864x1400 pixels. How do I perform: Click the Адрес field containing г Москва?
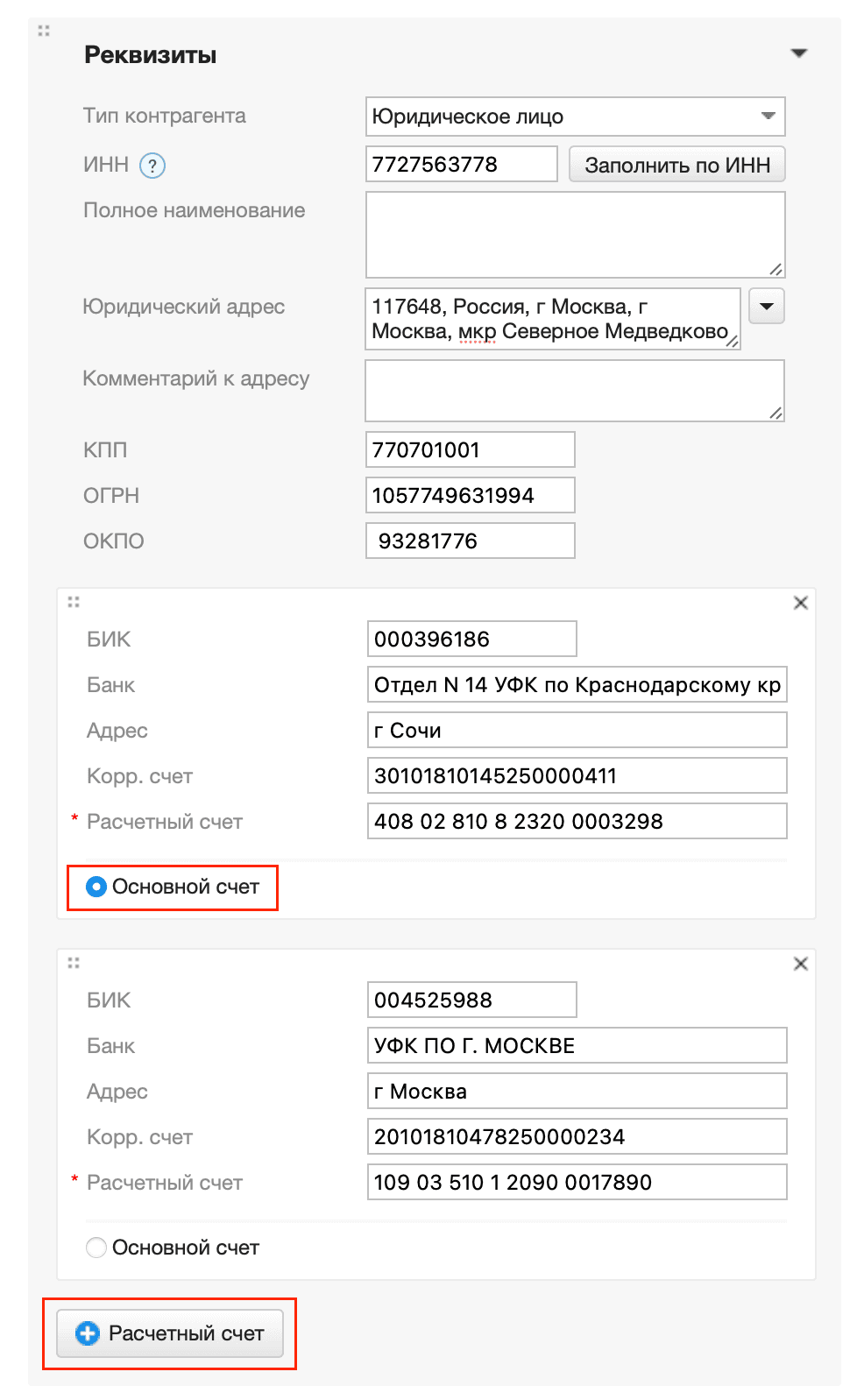577,1091
